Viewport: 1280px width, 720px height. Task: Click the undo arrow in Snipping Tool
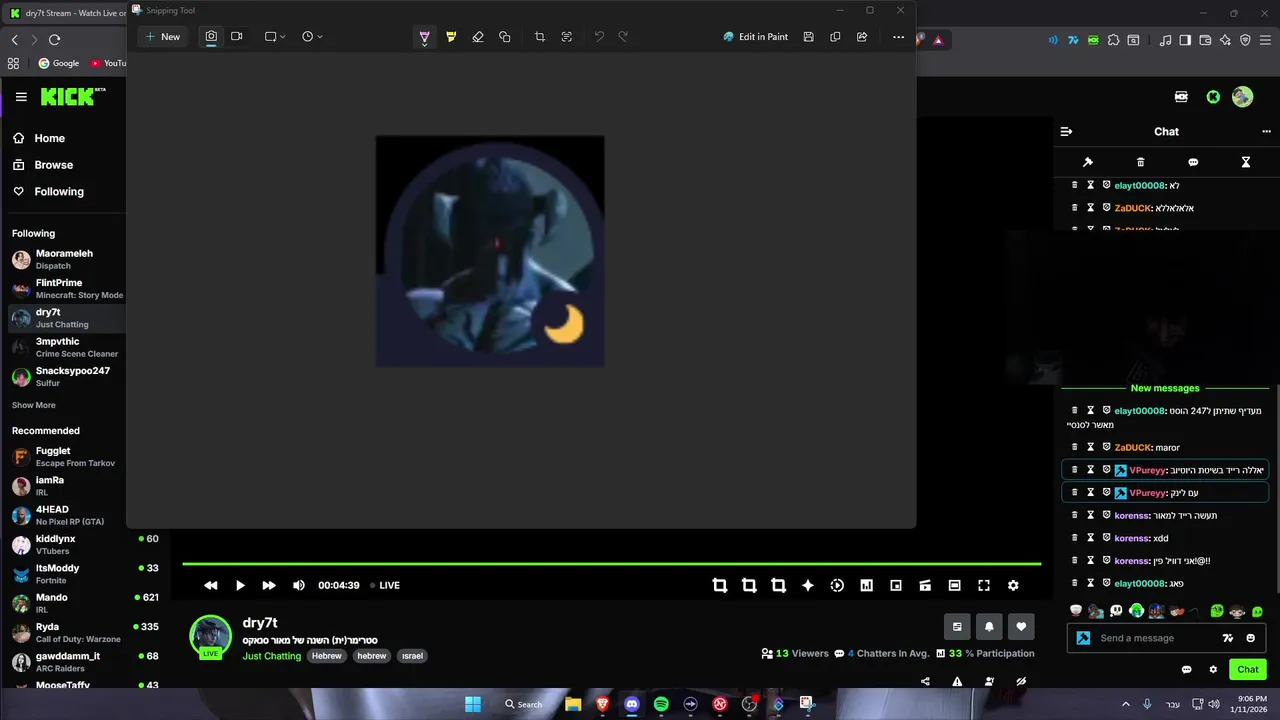[599, 37]
